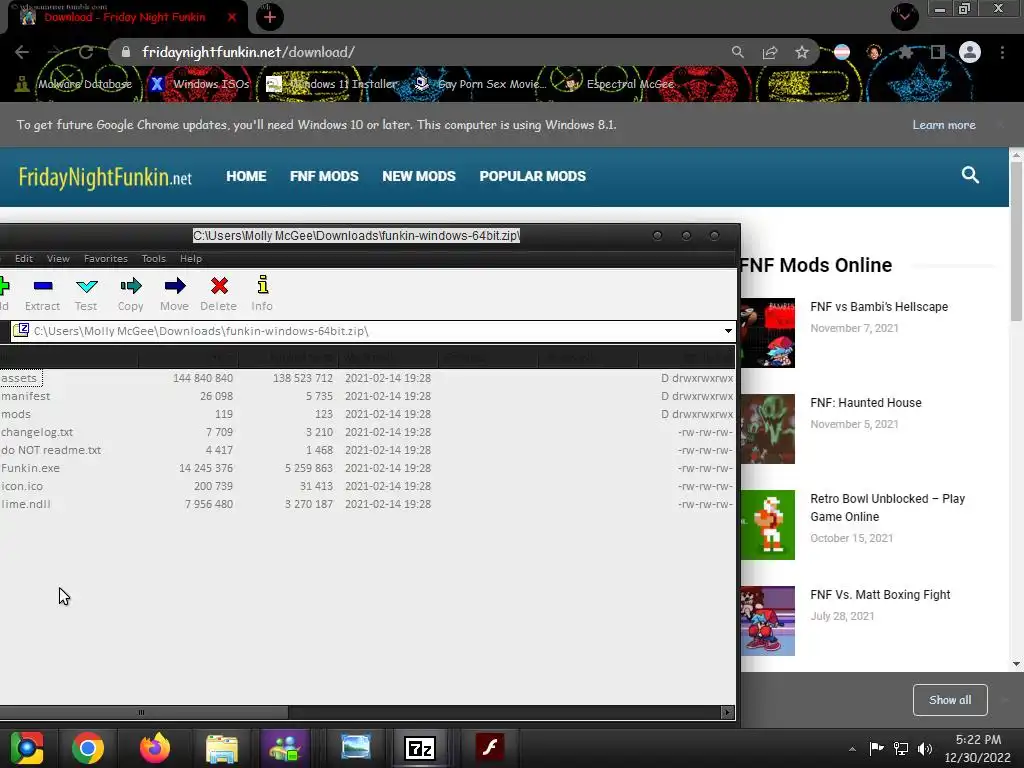Screen dimensions: 1024x768
Task: Click the Extract toolbar icon in 7-Zip
Action: click(x=43, y=286)
